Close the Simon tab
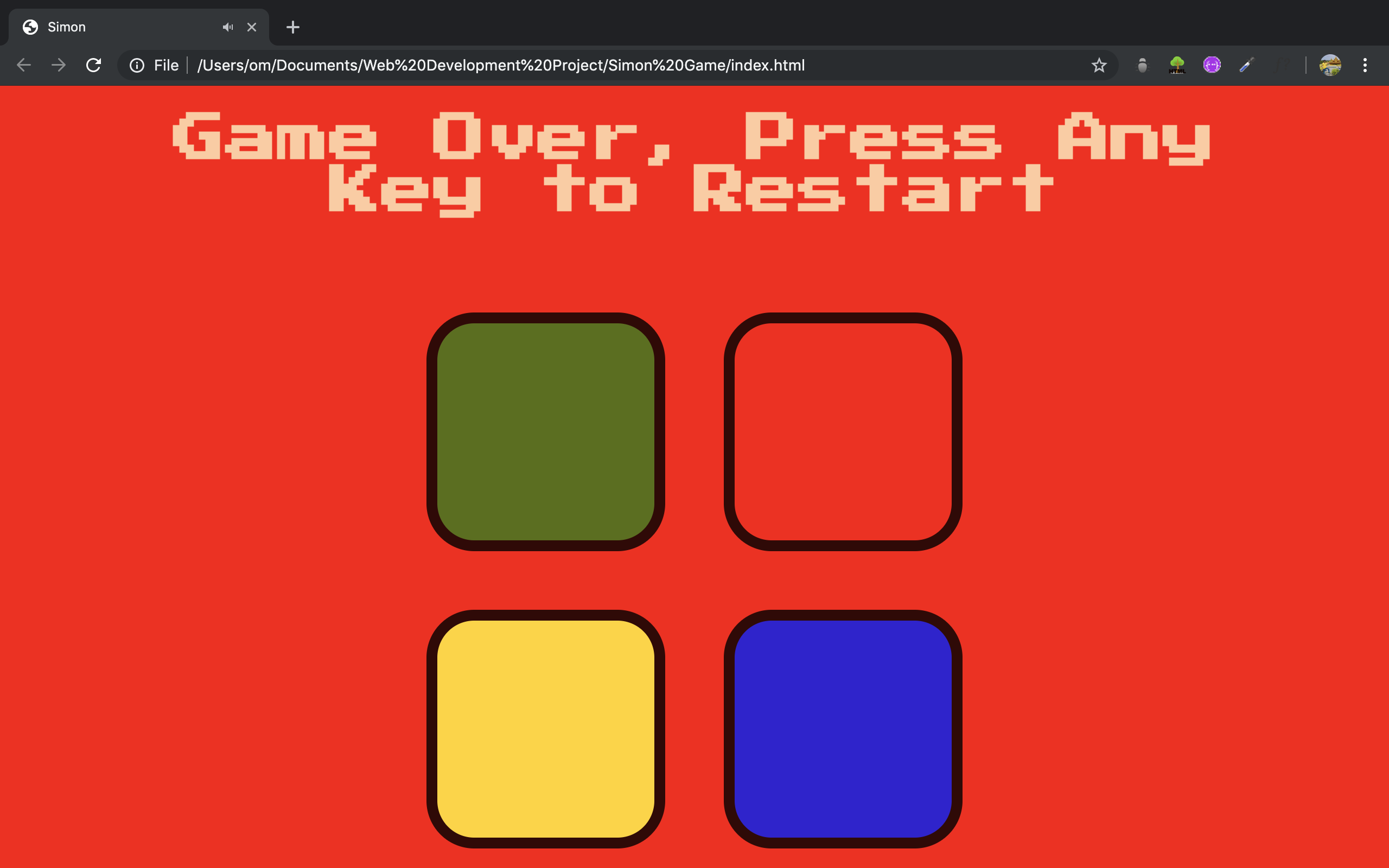Viewport: 1389px width, 868px height. pos(251,27)
